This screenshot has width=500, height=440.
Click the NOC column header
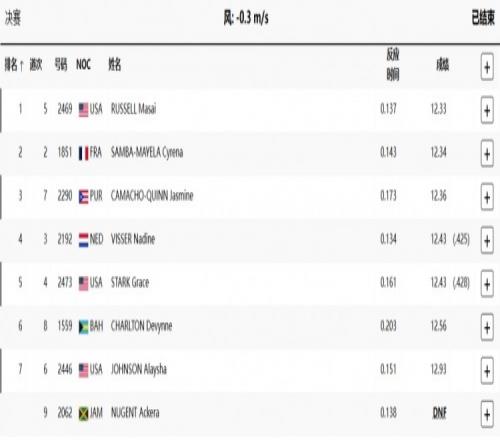click(83, 64)
